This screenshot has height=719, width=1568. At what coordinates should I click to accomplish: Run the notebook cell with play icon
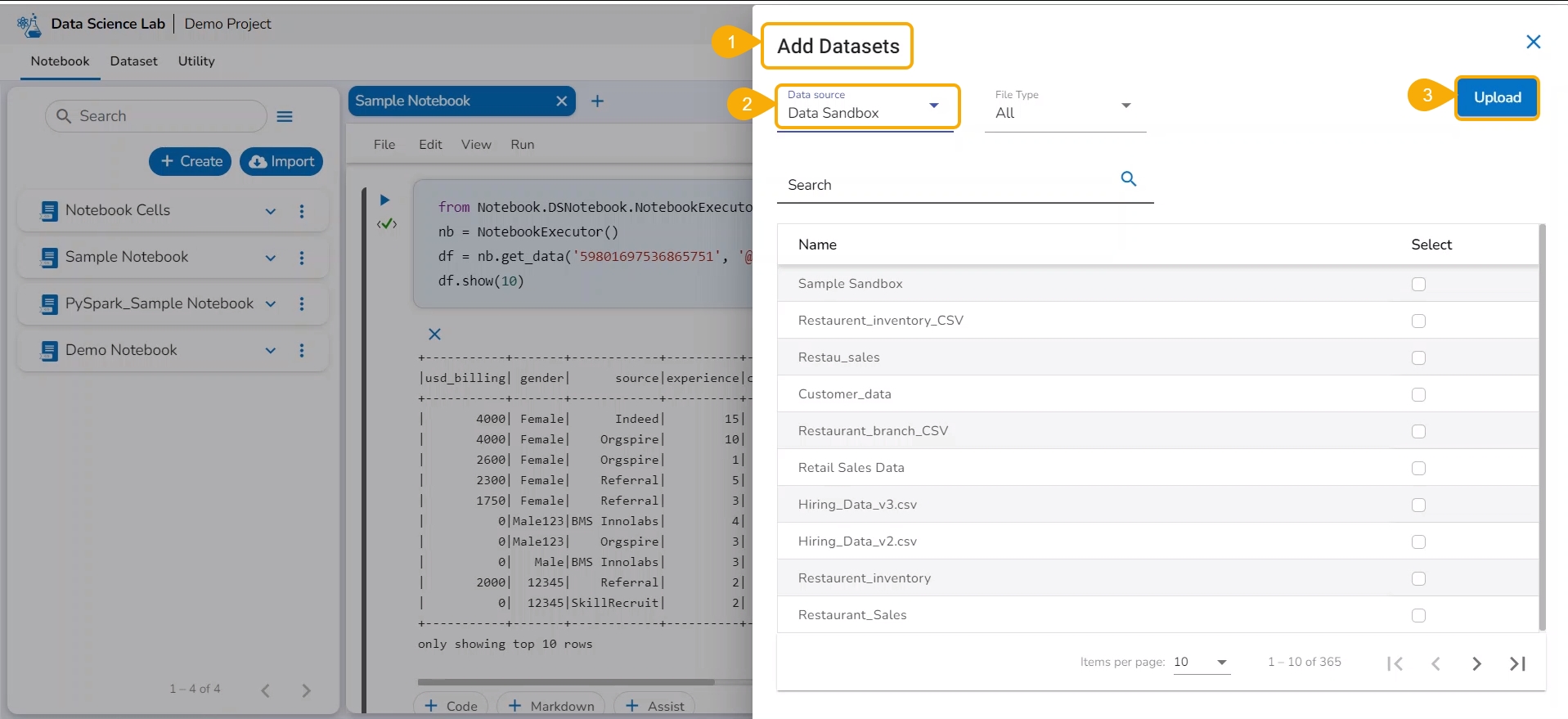point(384,200)
